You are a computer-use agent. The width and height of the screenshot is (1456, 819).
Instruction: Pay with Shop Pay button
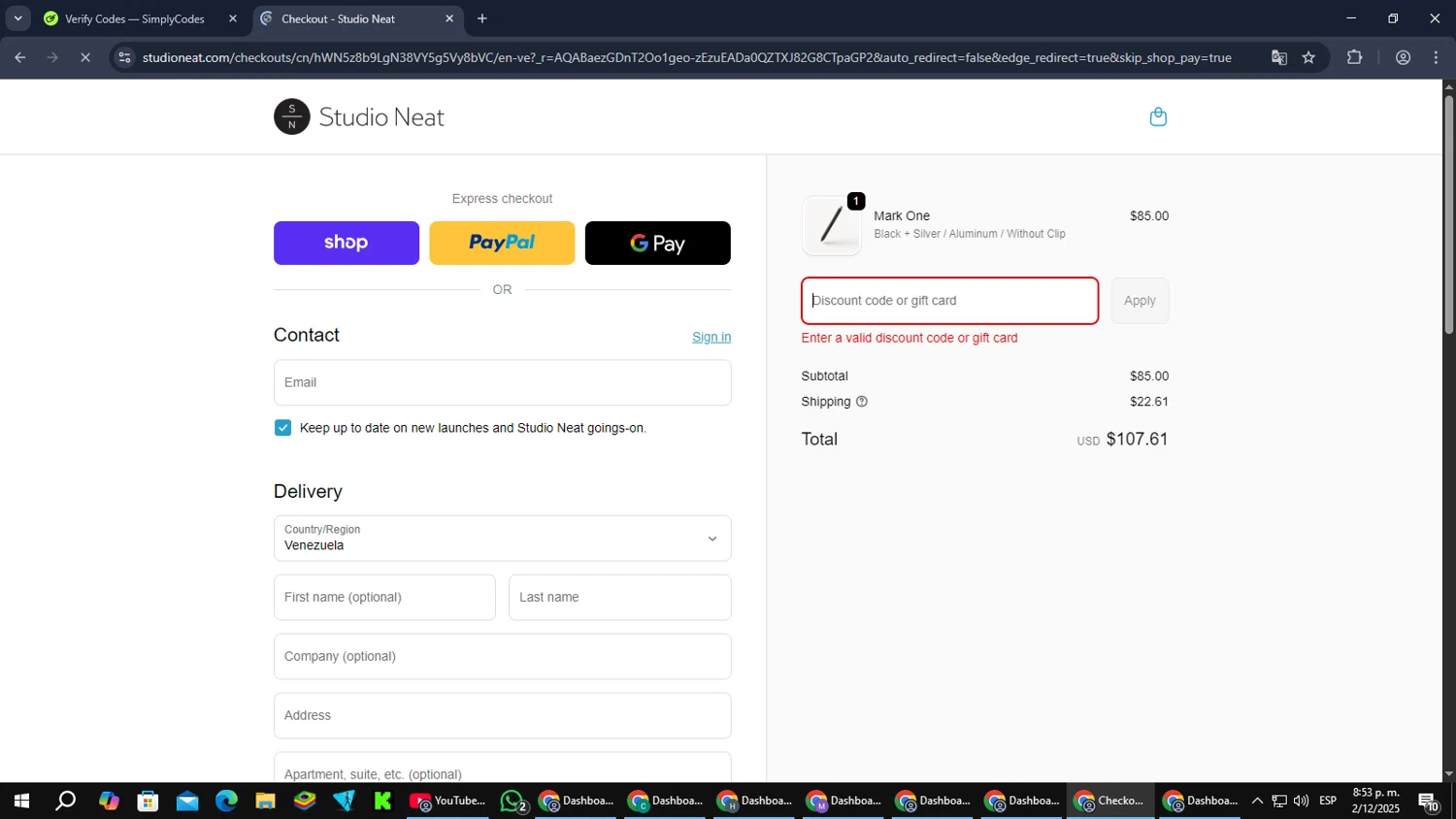click(x=347, y=243)
